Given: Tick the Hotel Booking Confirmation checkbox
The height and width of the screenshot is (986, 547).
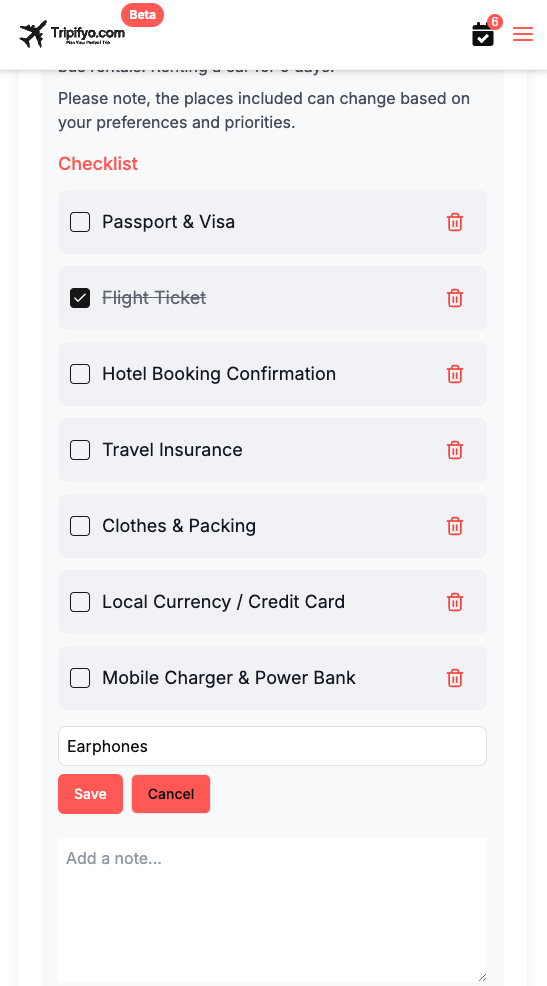Looking at the screenshot, I should [80, 374].
